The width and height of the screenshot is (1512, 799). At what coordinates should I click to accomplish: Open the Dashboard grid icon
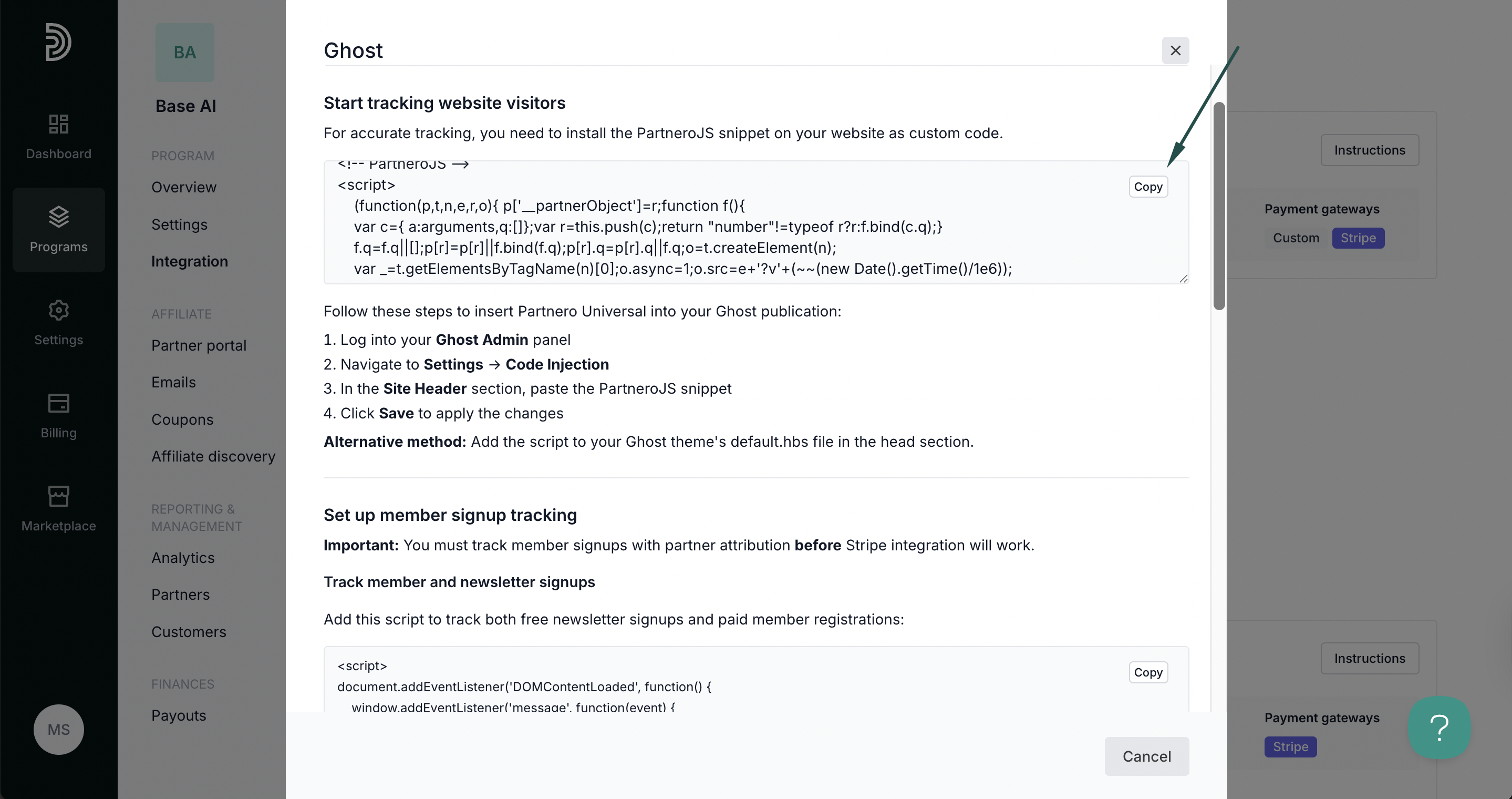pos(59,124)
